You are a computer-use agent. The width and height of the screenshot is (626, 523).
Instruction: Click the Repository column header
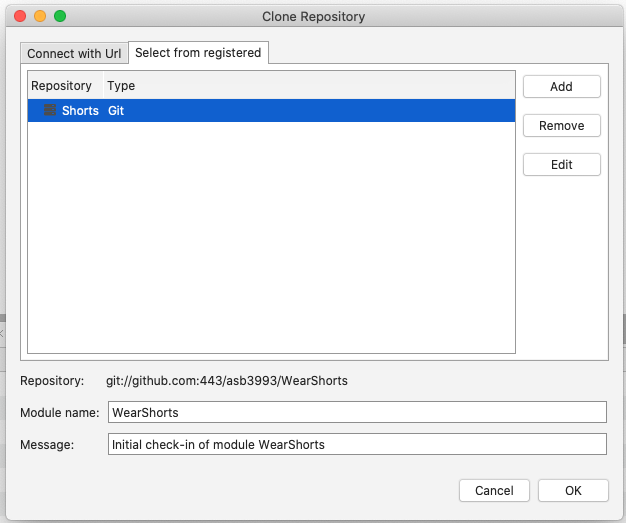[65, 85]
